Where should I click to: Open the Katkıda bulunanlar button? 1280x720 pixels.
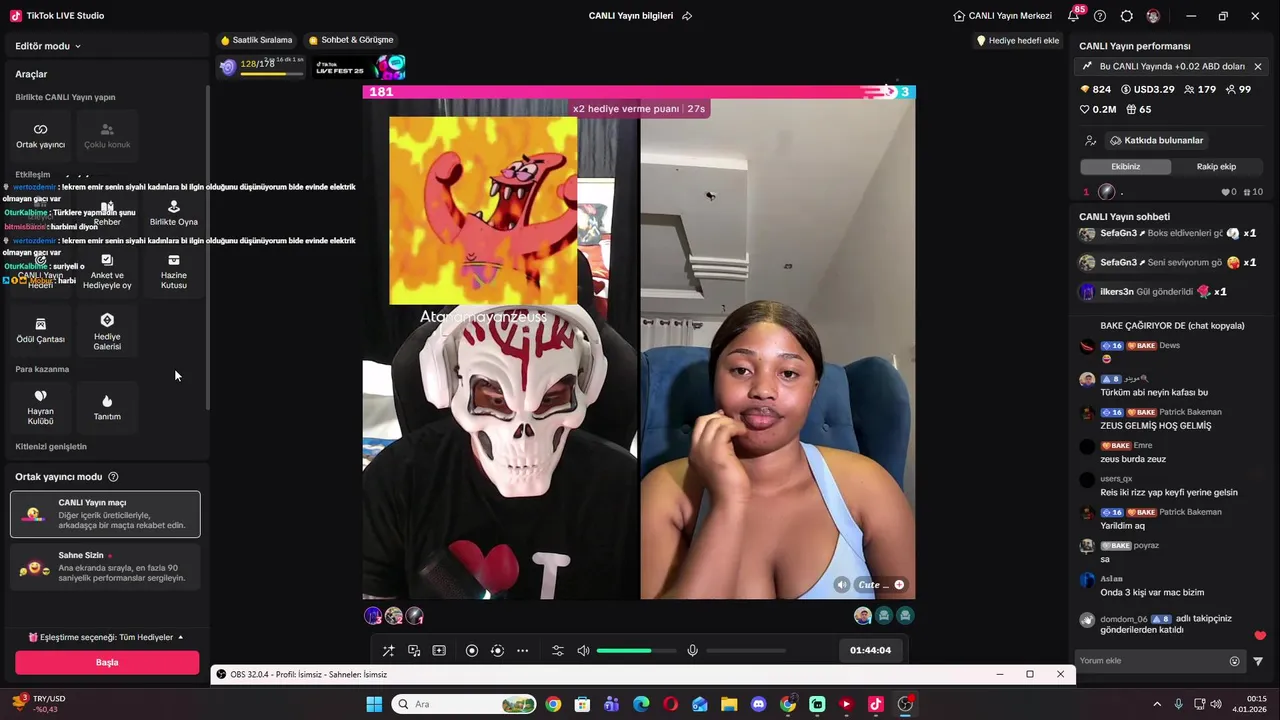(1157, 141)
